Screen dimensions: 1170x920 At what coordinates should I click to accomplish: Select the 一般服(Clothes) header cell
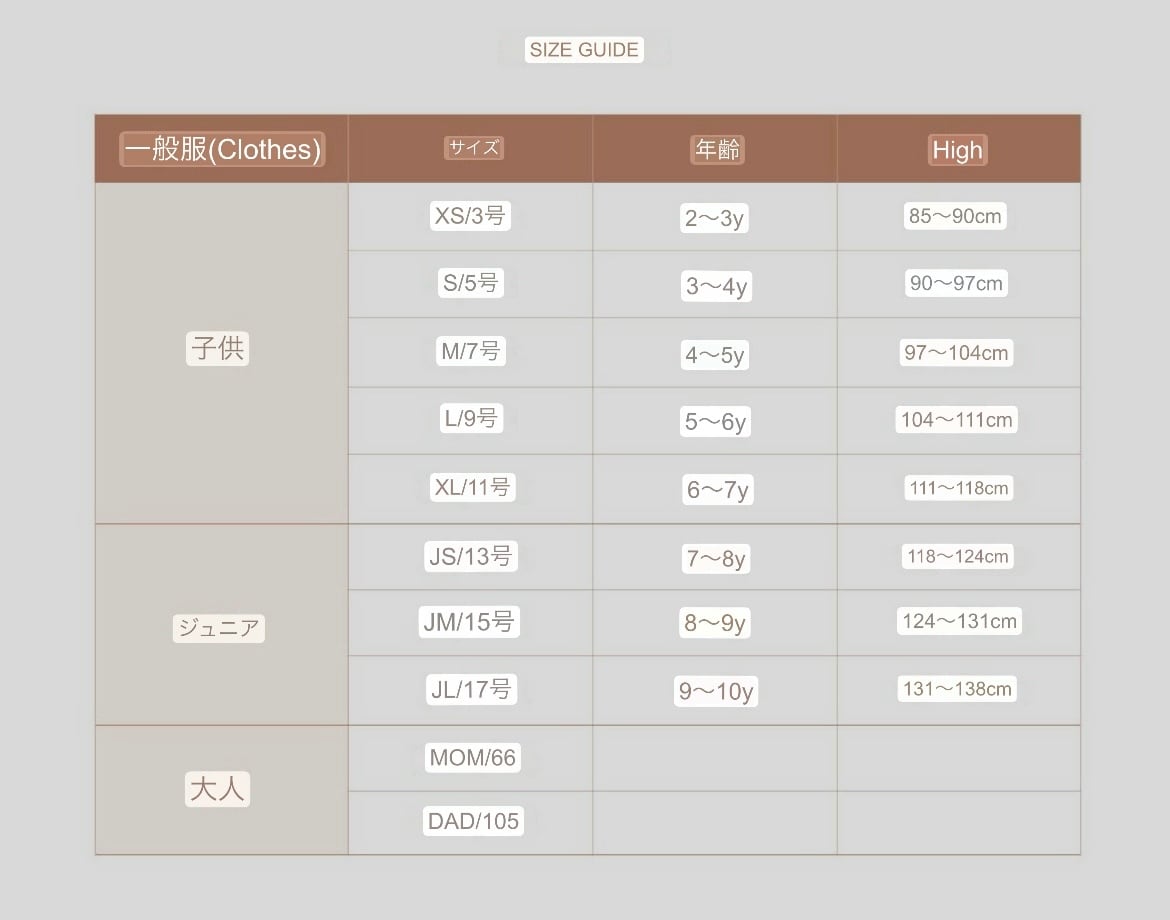pyautogui.click(x=222, y=150)
